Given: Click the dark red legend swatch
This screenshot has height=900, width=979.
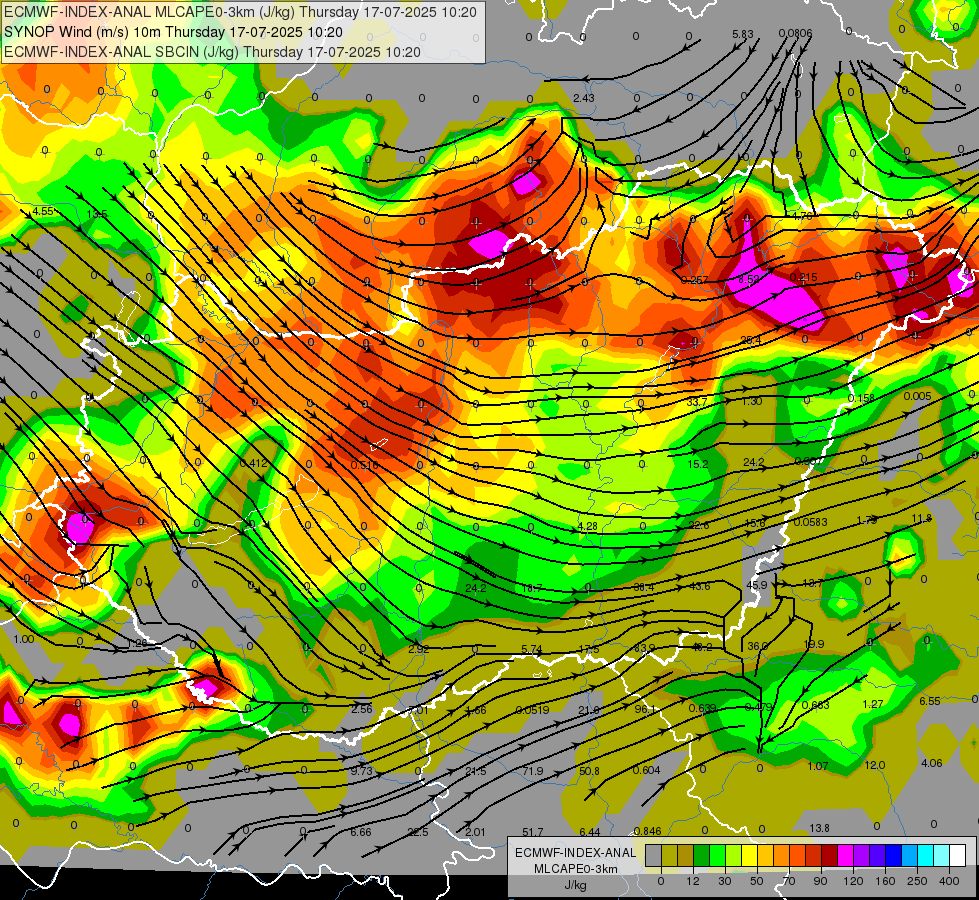Looking at the screenshot, I should click(830, 855).
